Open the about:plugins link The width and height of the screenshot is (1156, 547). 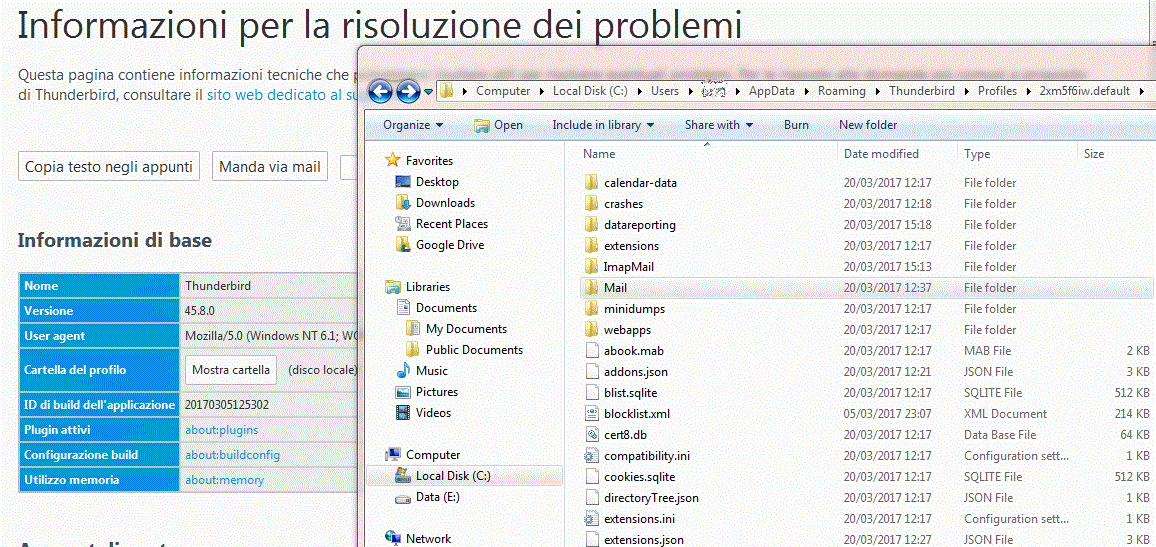(221, 430)
